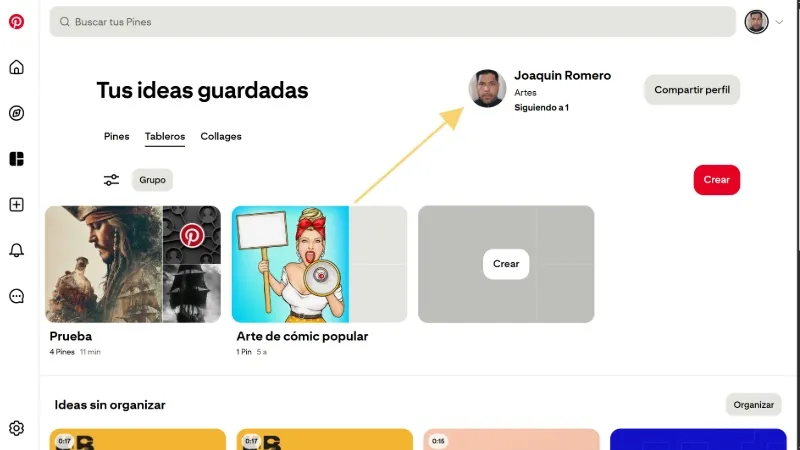Click the 'Artes' profile subtitle
This screenshot has height=450, width=800.
tap(525, 92)
